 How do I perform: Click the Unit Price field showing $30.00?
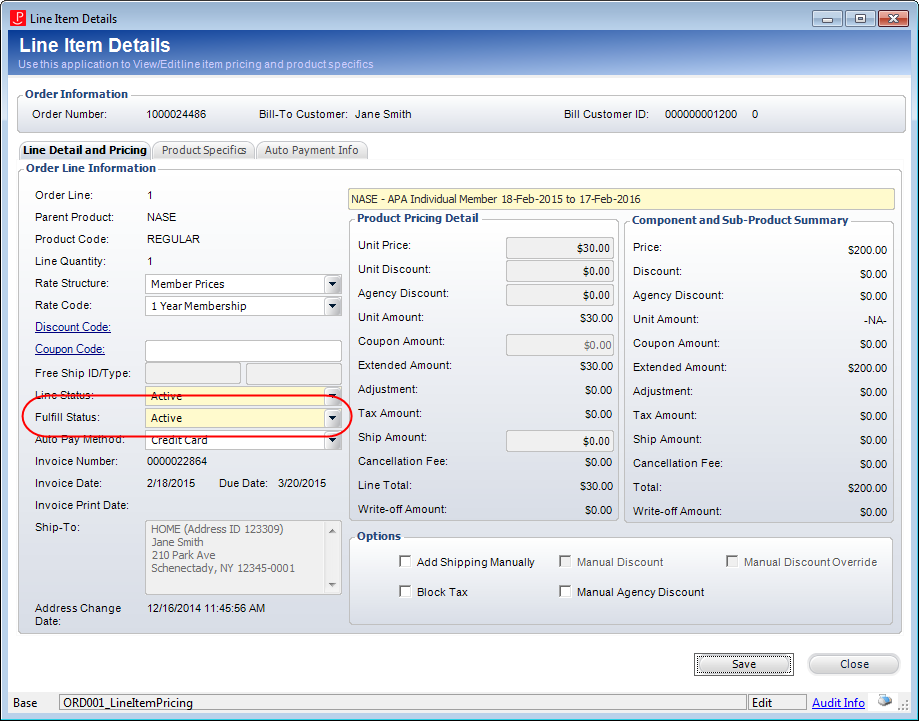(x=560, y=248)
